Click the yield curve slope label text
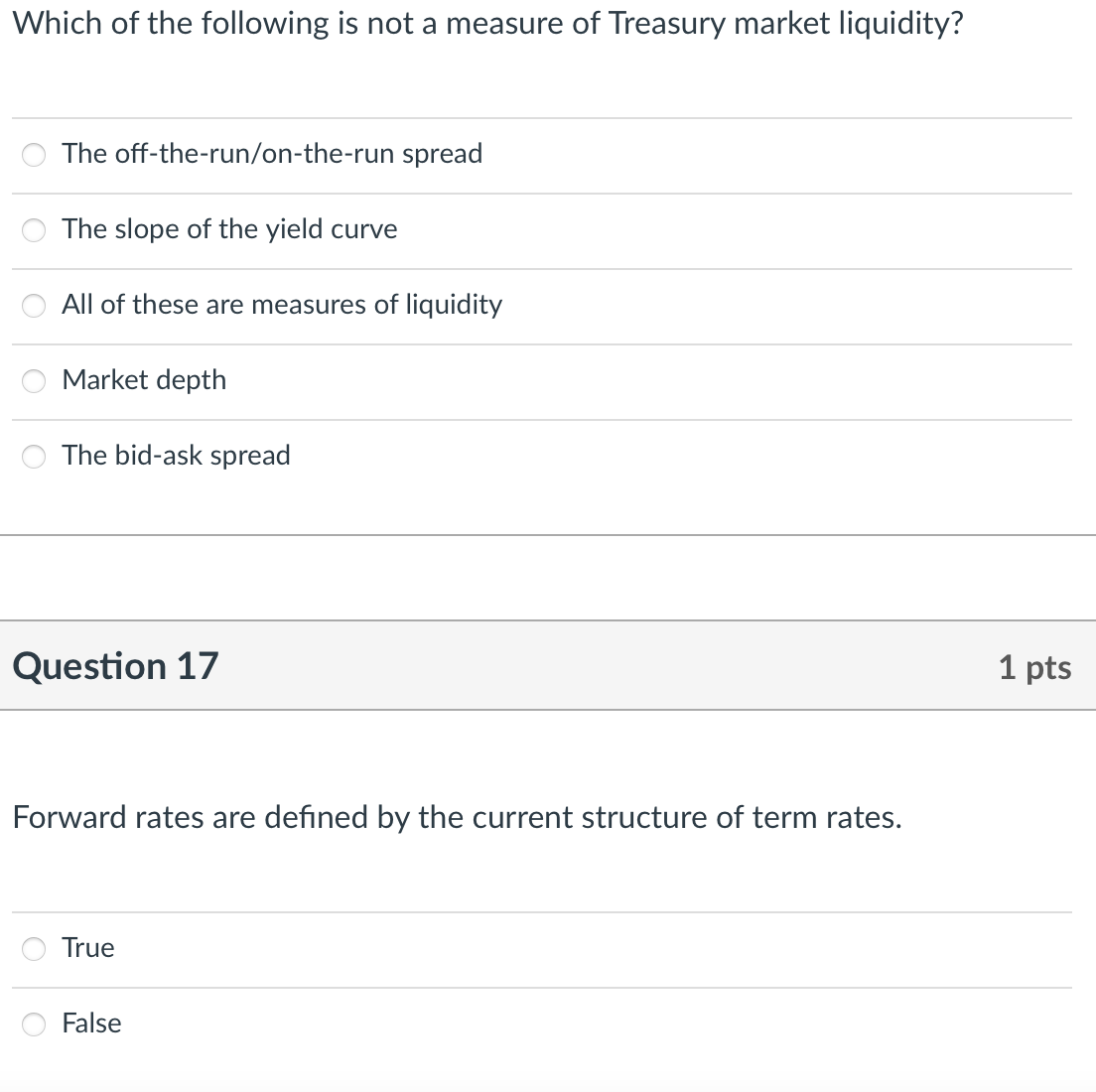 228,229
